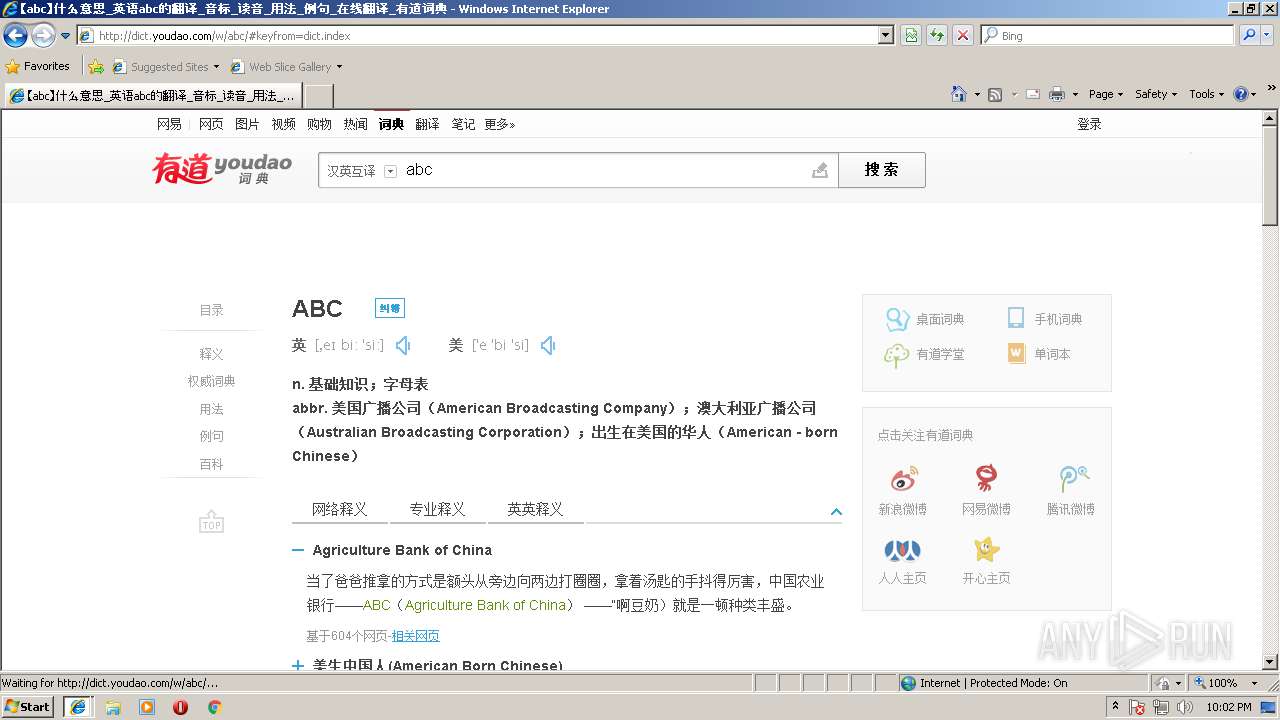This screenshot has width=1280, height=720.
Task: Open 手机词典 mobile dictionary icon
Action: pos(1016,318)
